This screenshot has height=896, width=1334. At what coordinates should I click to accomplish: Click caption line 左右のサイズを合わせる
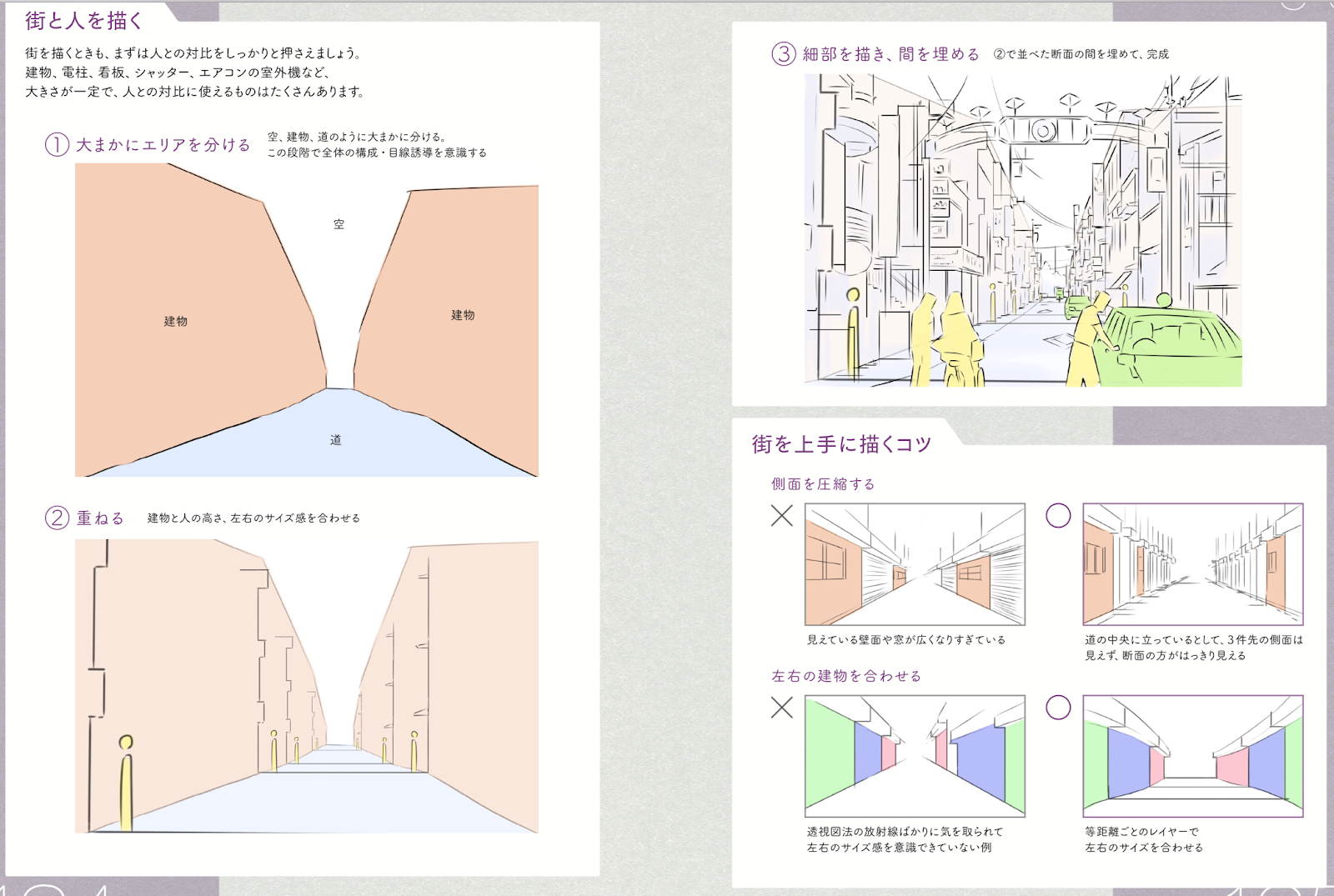click(1144, 848)
